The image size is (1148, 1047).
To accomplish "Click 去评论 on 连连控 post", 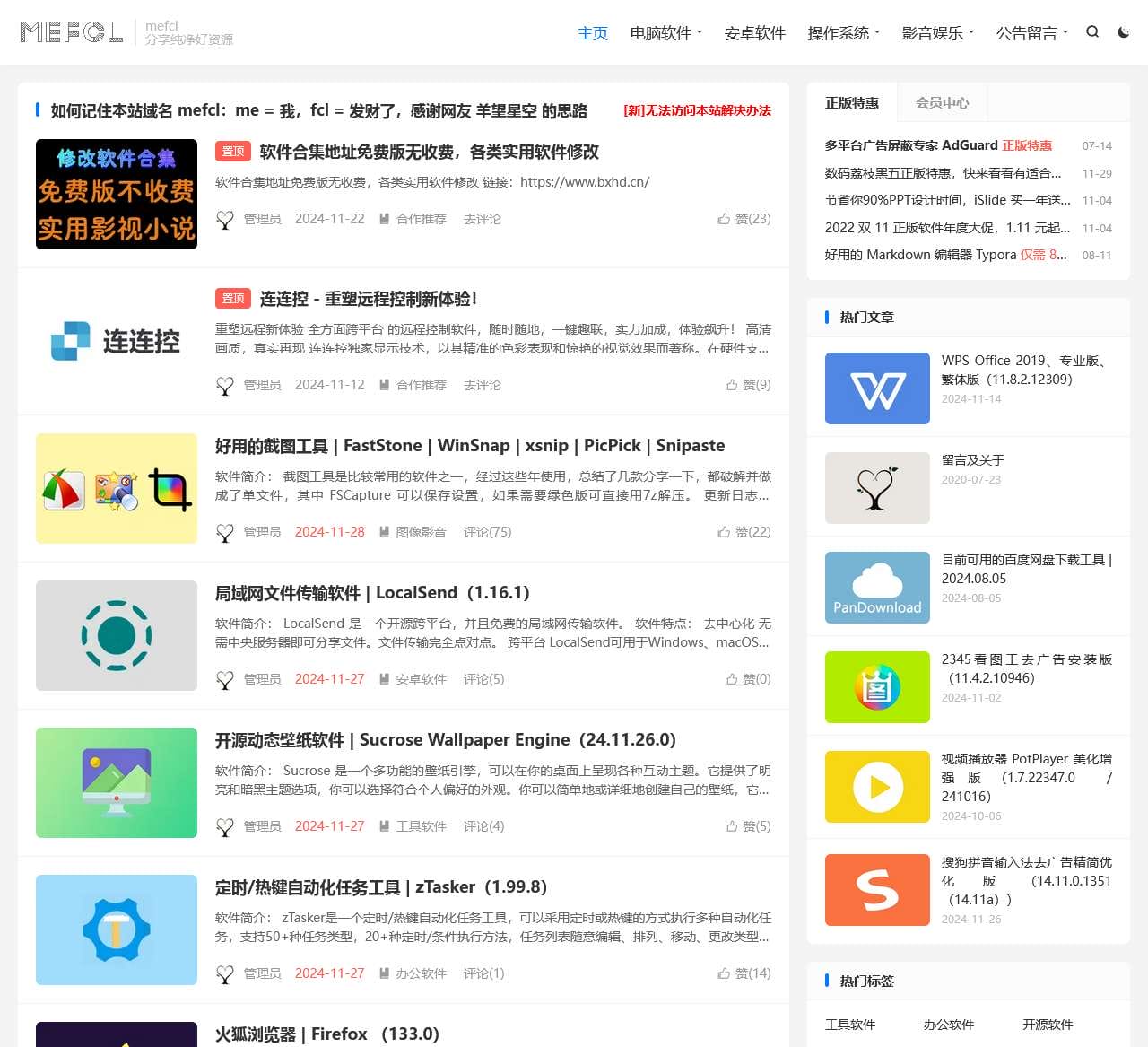I will pos(482,385).
